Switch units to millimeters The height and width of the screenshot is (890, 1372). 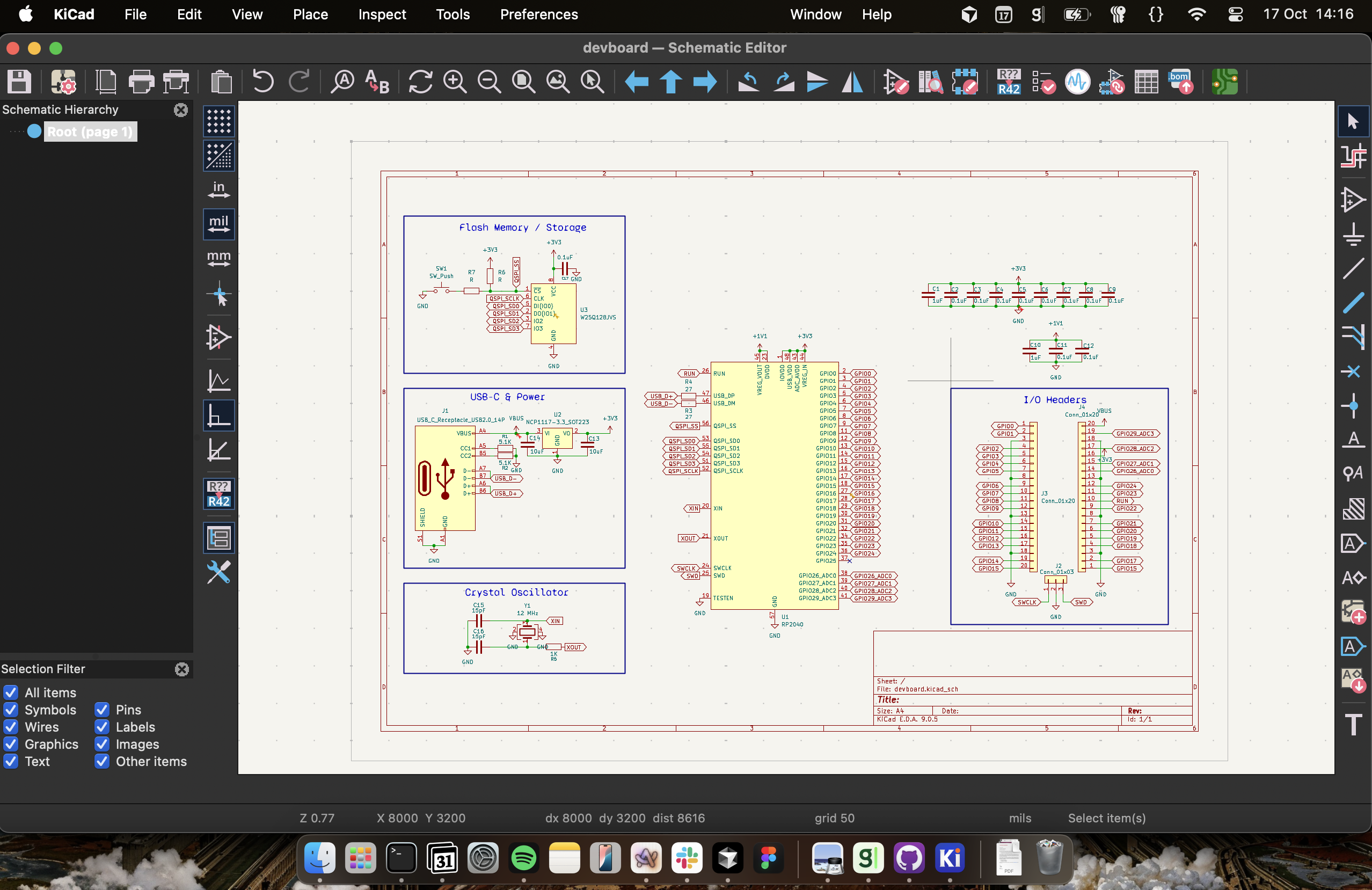pos(218,258)
